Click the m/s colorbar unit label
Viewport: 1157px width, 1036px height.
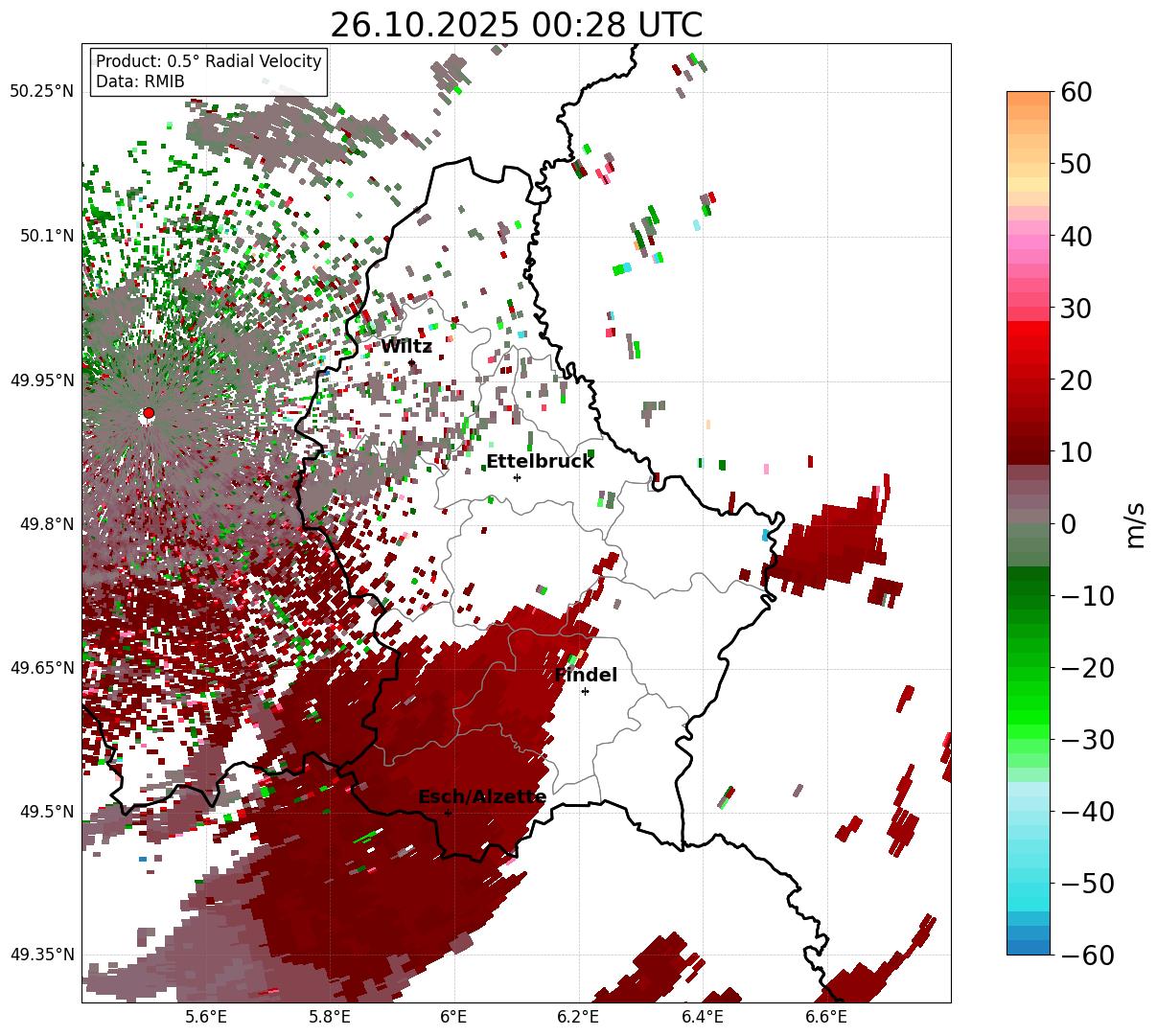(x=1136, y=524)
